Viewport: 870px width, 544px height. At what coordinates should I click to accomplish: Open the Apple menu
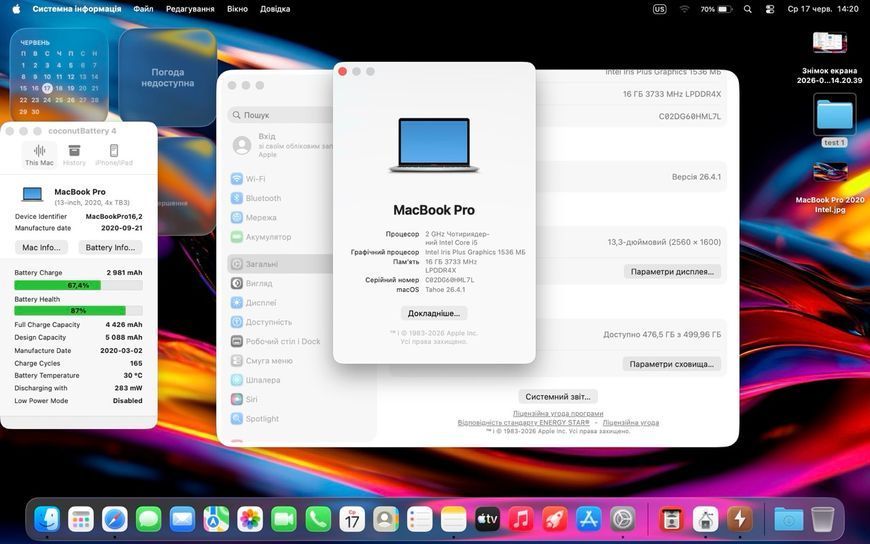(16, 9)
